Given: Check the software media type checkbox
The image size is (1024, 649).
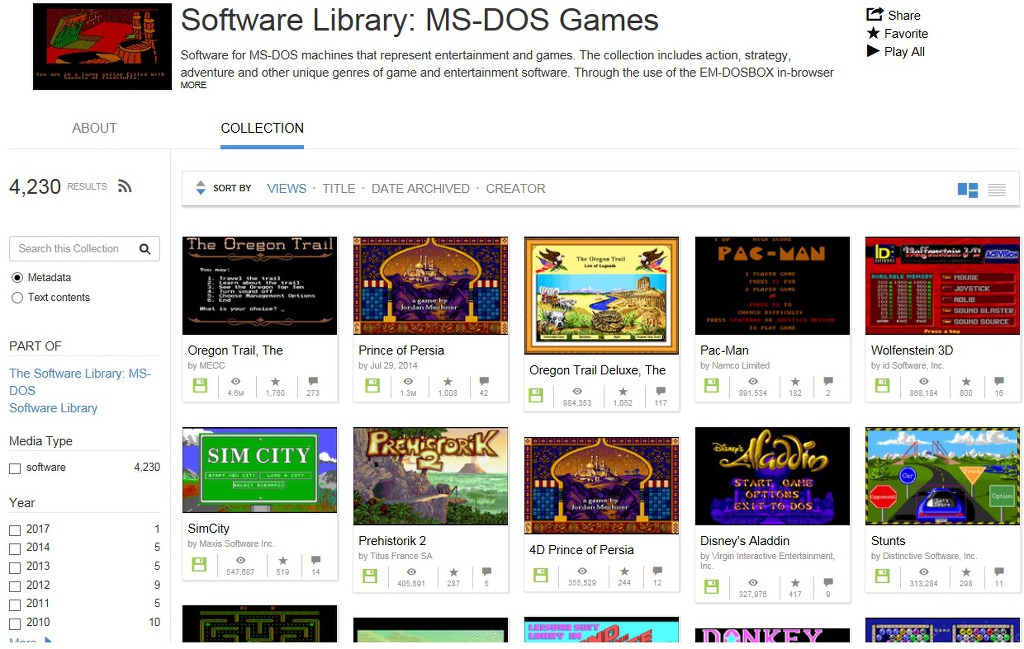Looking at the screenshot, I should pyautogui.click(x=15, y=468).
